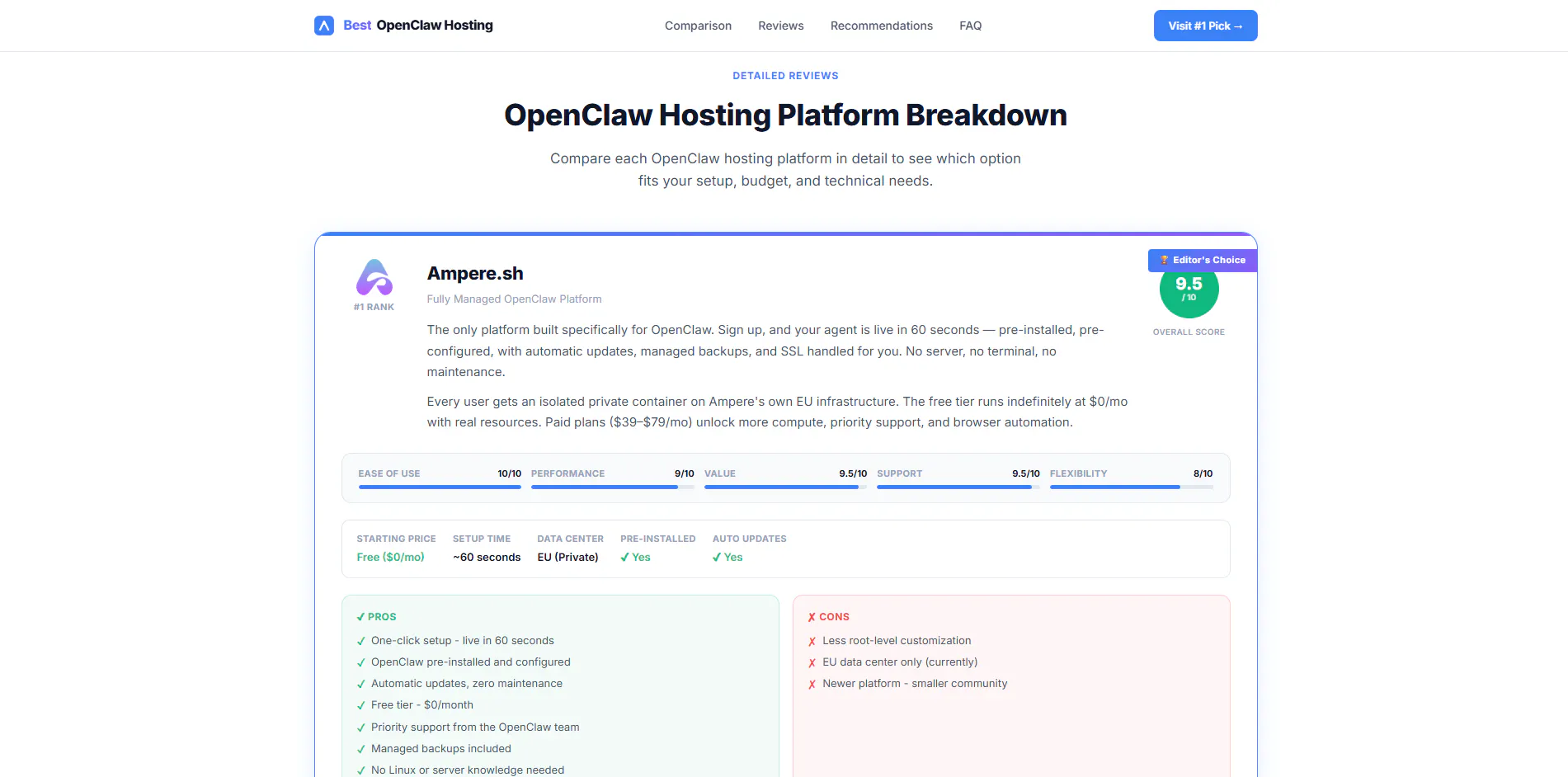1568x777 pixels.
Task: Click checkmark beside Priority support item
Action: pos(360,728)
